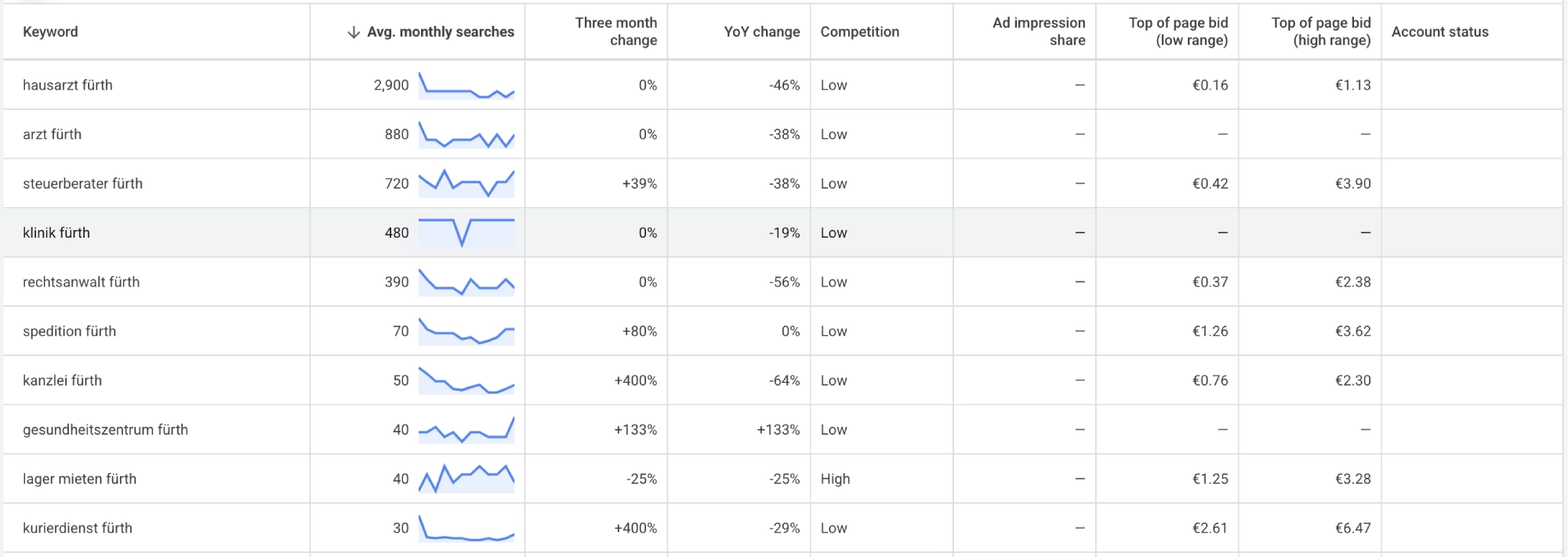Sort by the Competition column header
The image size is (1568, 557).
coord(860,32)
